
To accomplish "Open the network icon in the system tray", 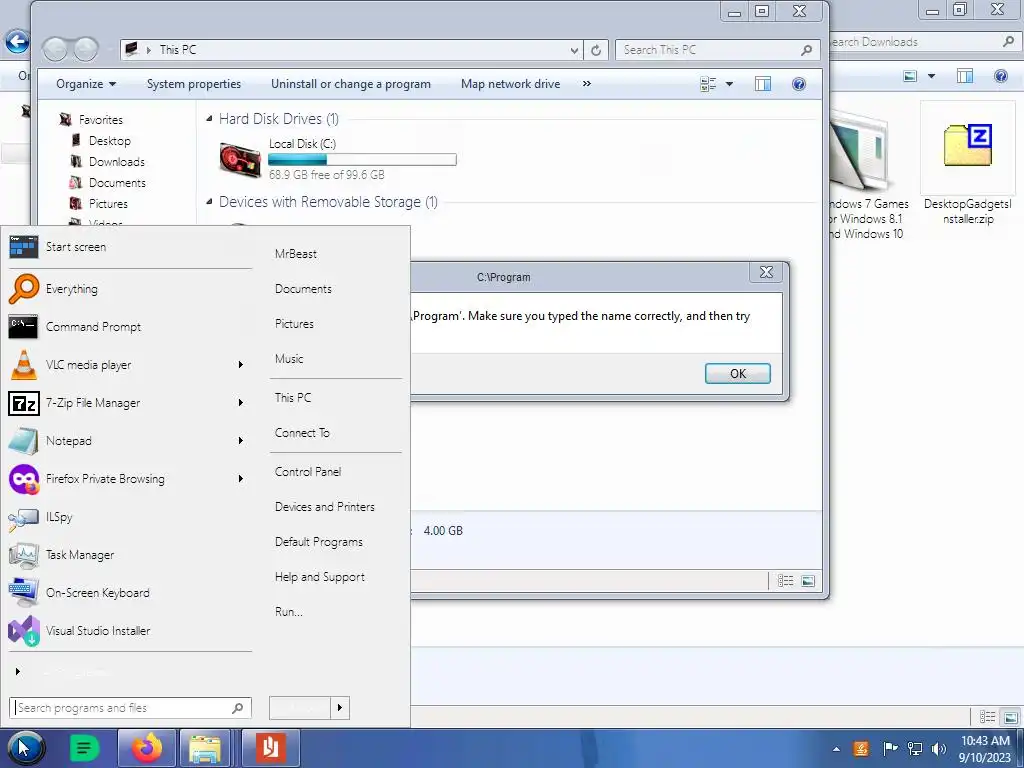I will (x=915, y=748).
